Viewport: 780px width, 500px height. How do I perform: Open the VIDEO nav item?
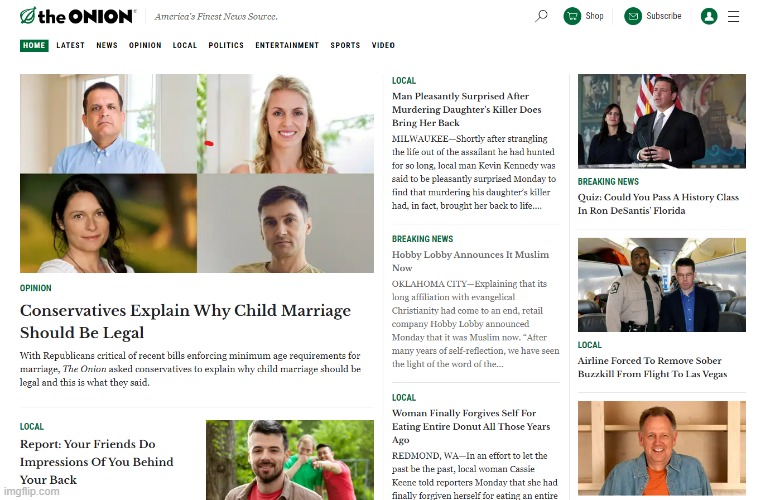383,45
